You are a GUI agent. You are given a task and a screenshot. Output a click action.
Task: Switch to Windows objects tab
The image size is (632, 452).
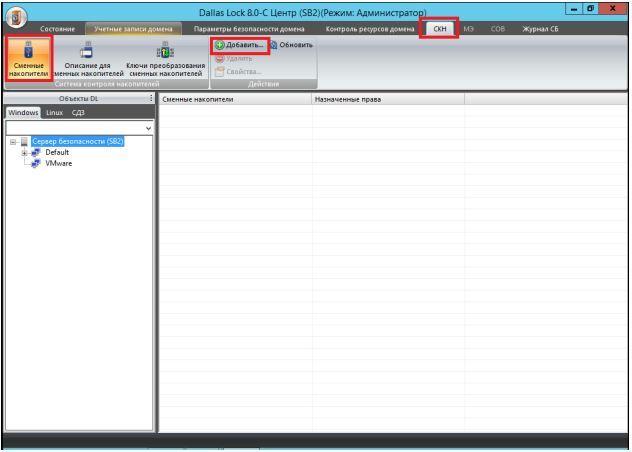click(x=23, y=112)
